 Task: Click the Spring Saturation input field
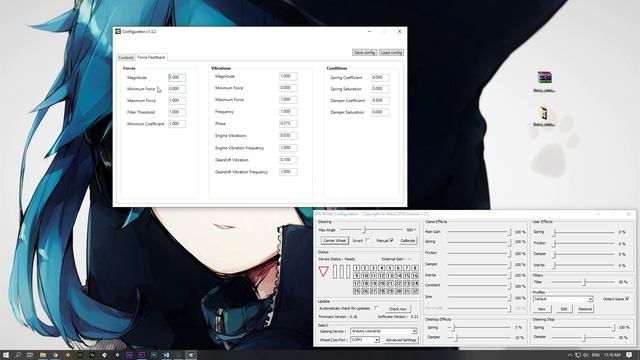pos(380,89)
